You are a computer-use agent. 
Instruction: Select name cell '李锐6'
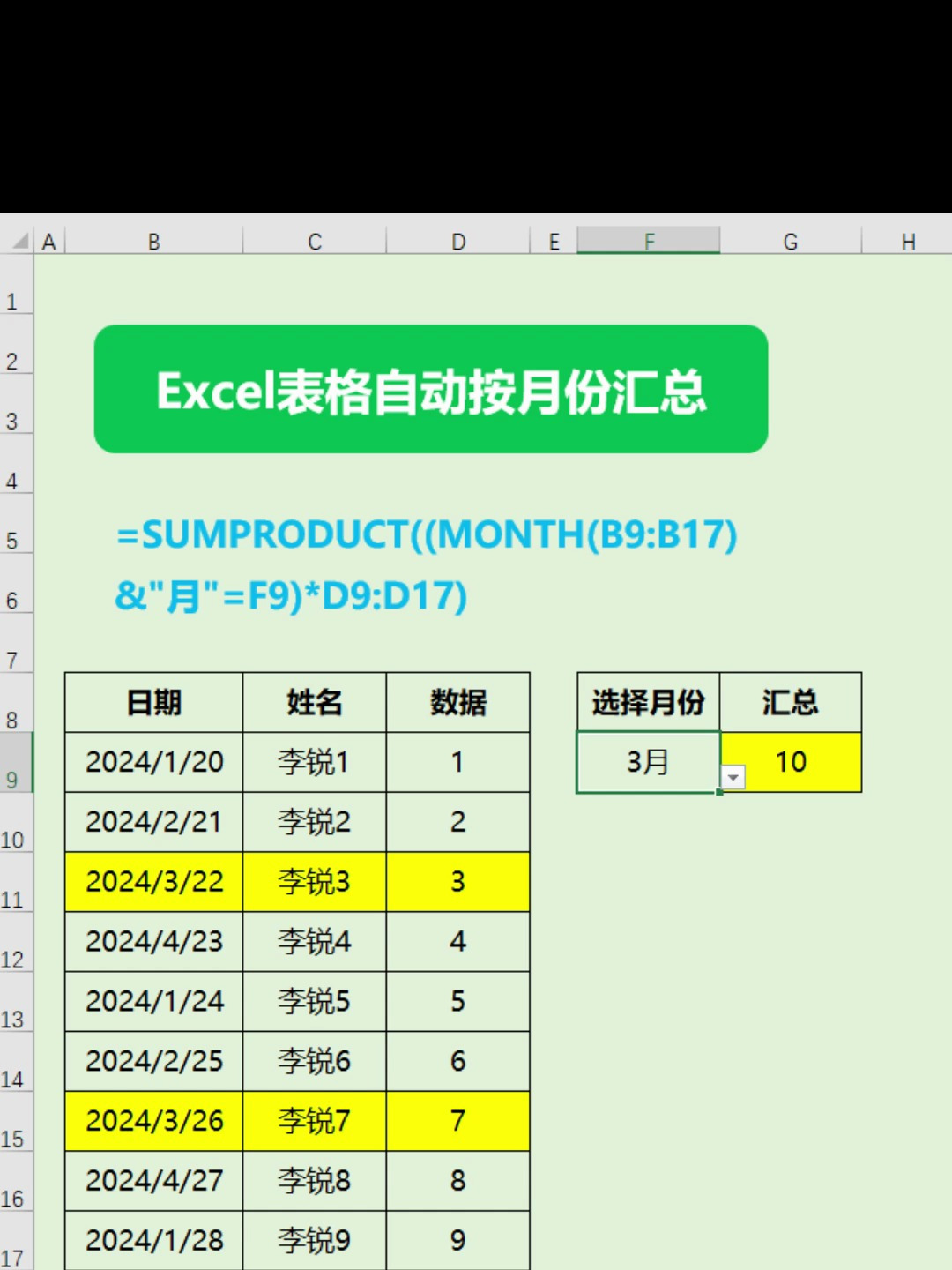pos(315,1062)
